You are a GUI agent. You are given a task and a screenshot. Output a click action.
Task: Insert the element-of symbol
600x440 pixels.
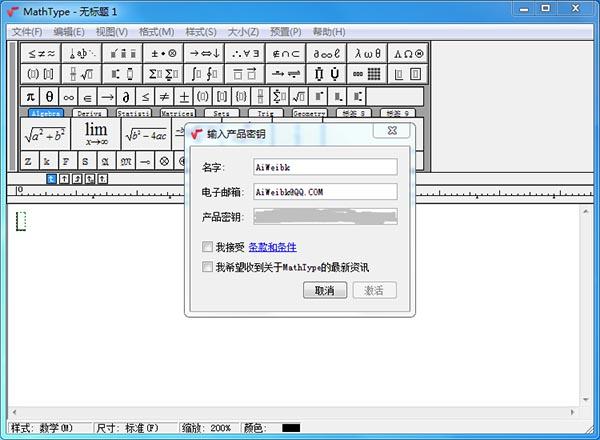point(88,97)
